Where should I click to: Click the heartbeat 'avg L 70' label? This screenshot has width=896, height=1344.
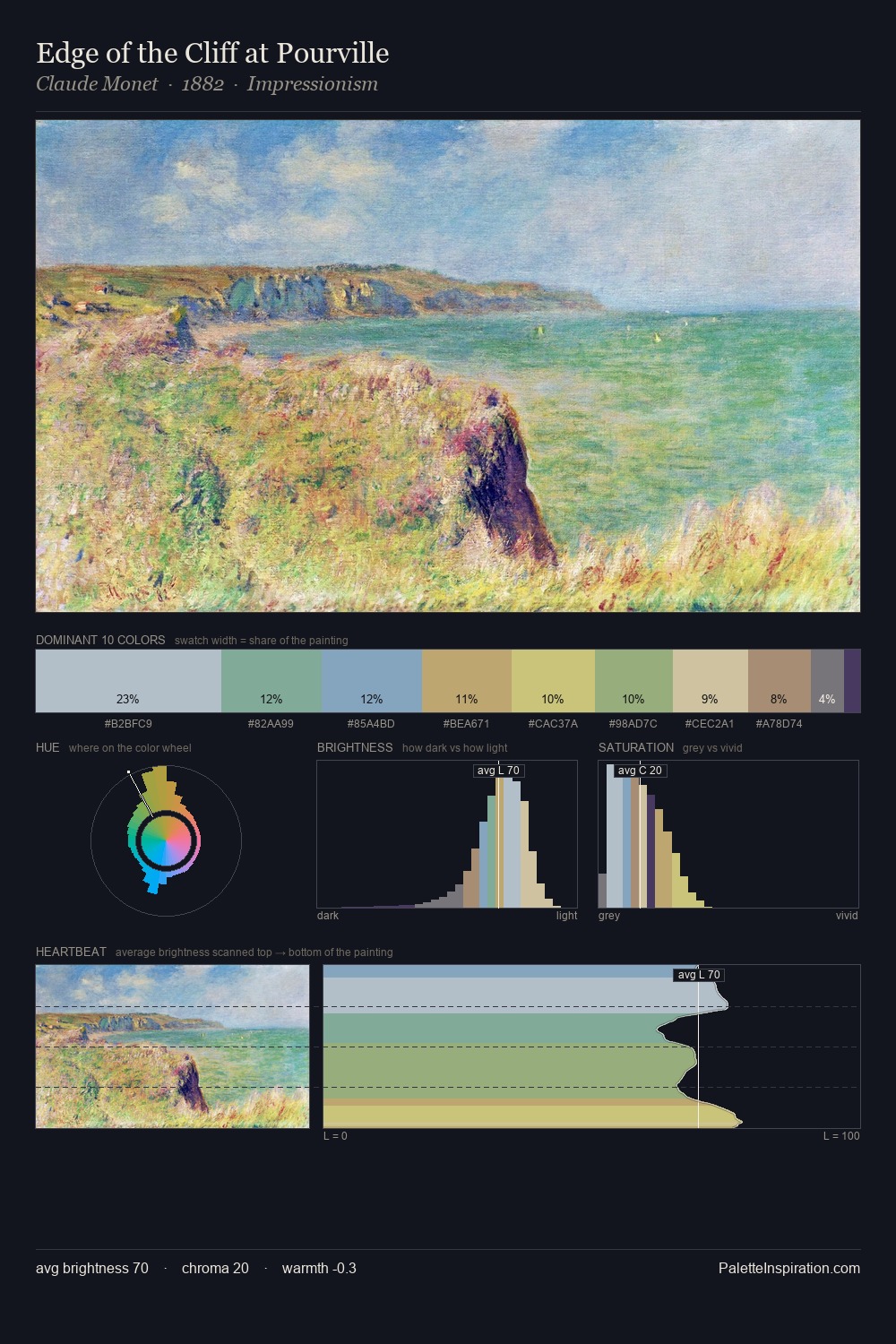699,975
